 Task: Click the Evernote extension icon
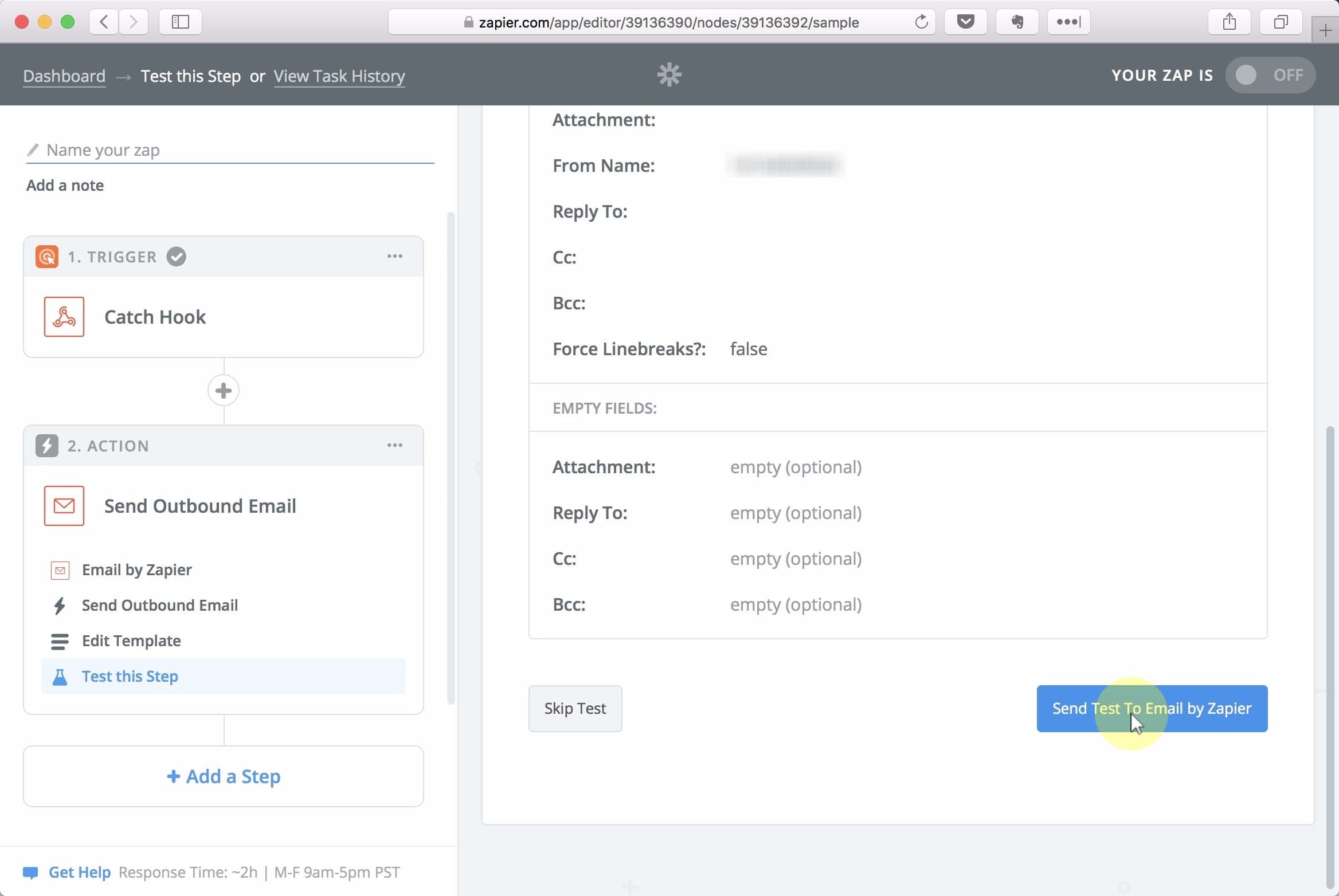(1017, 22)
